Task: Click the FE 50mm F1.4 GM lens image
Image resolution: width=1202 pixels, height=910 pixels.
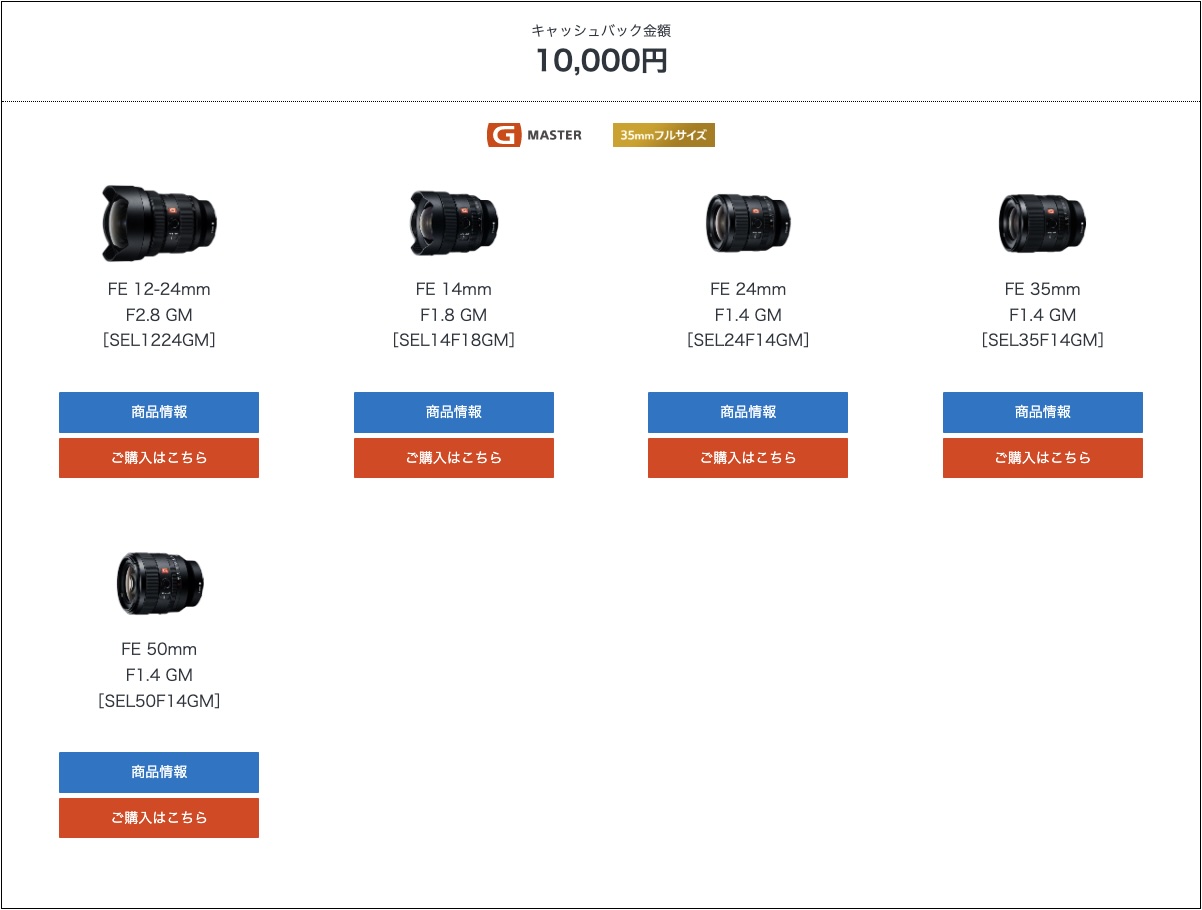Action: coord(159,582)
